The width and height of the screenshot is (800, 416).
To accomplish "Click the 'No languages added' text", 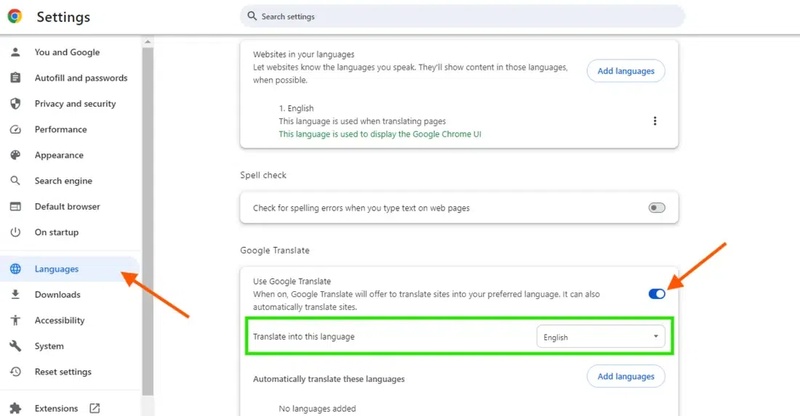I will point(317,408).
